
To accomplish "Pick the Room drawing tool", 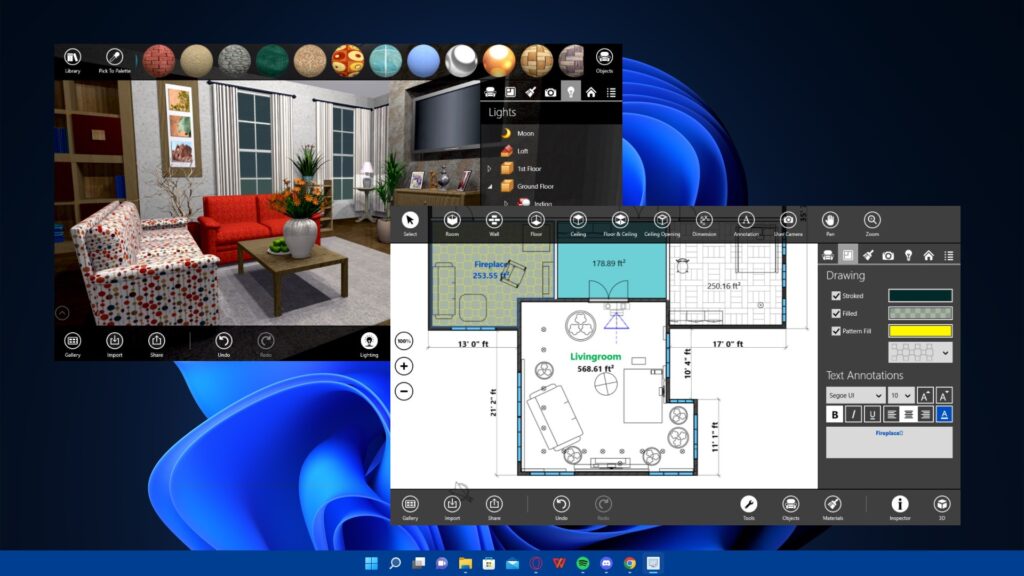I will (x=452, y=223).
